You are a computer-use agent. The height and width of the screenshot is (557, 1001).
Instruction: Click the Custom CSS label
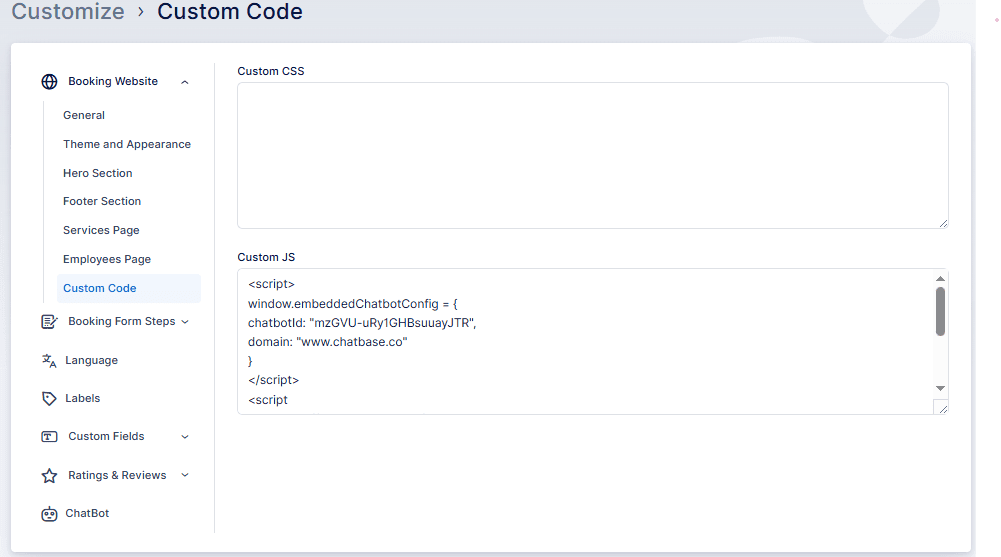[x=271, y=71]
